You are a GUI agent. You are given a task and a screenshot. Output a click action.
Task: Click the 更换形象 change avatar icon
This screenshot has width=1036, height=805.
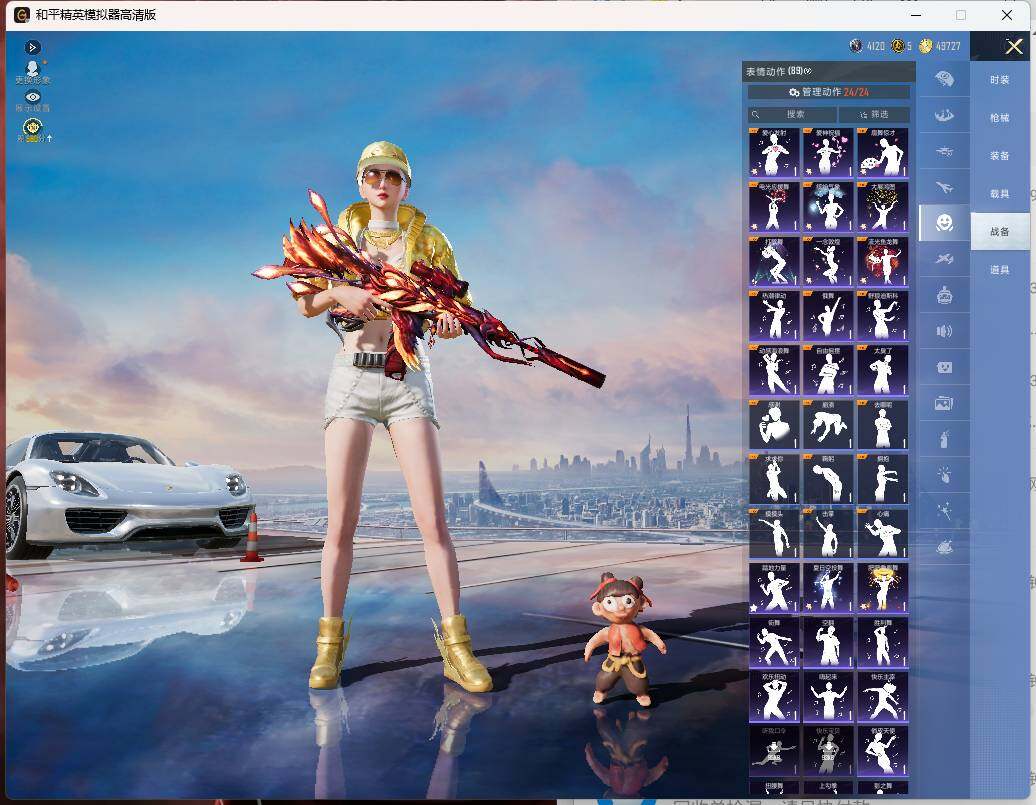click(32, 71)
